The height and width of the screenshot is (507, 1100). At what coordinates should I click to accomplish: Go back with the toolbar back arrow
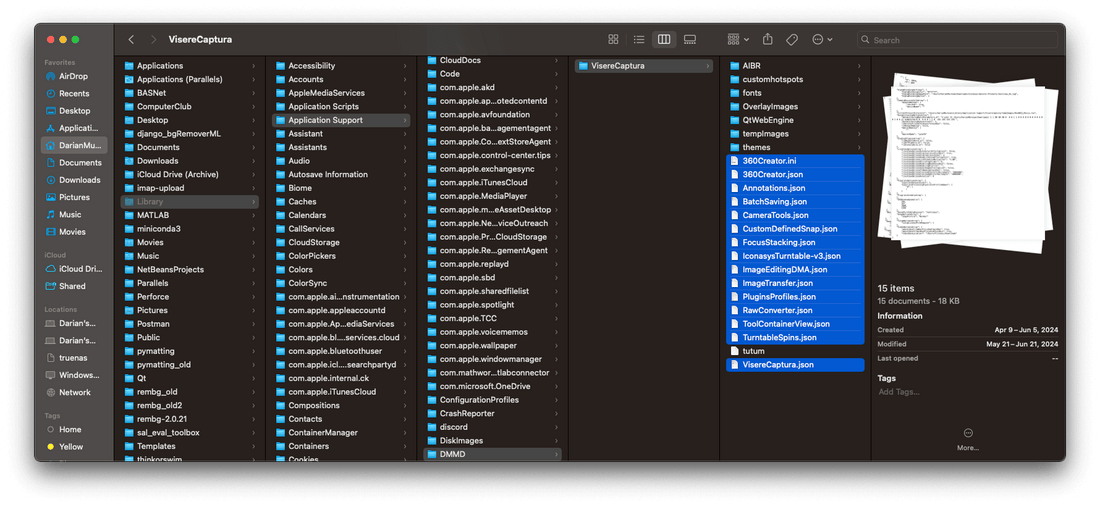point(131,40)
